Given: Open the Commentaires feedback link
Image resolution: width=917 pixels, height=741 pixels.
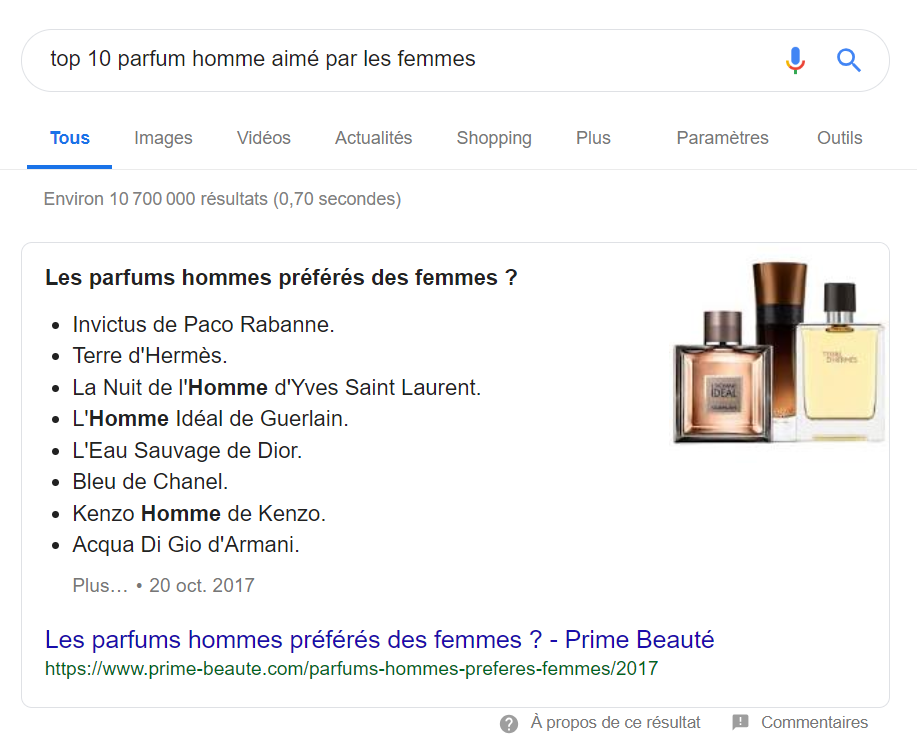Looking at the screenshot, I should (814, 723).
